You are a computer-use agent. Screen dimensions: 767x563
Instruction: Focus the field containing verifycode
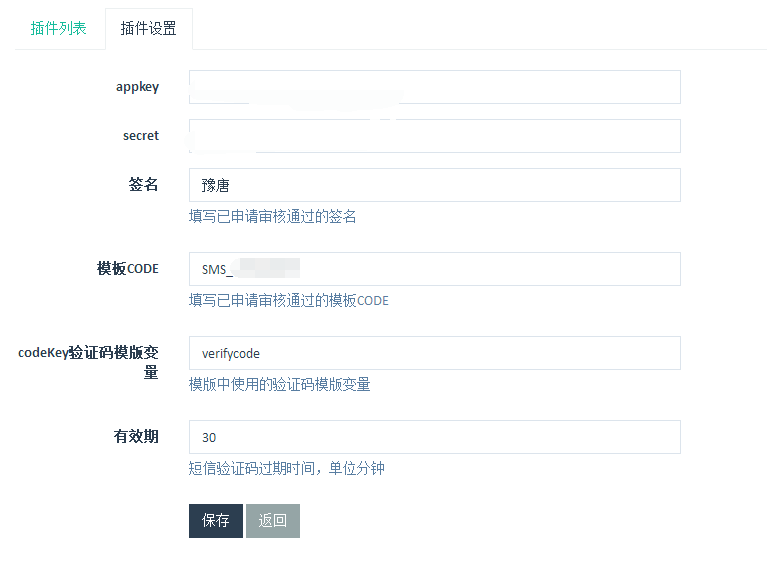[434, 353]
